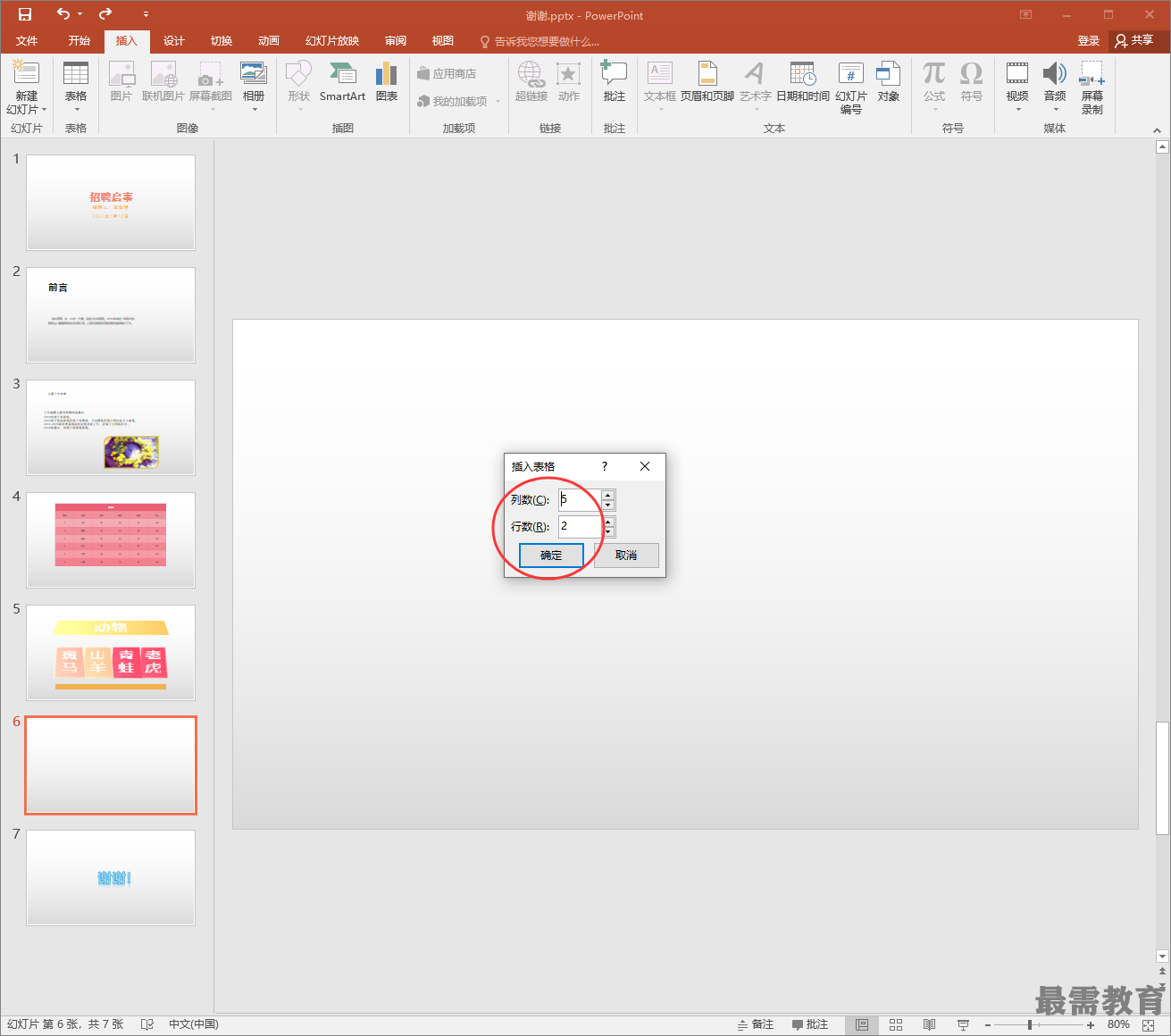Screen dimensions: 1171x1036
Task: Insert an 对象 object
Action: pos(889,82)
